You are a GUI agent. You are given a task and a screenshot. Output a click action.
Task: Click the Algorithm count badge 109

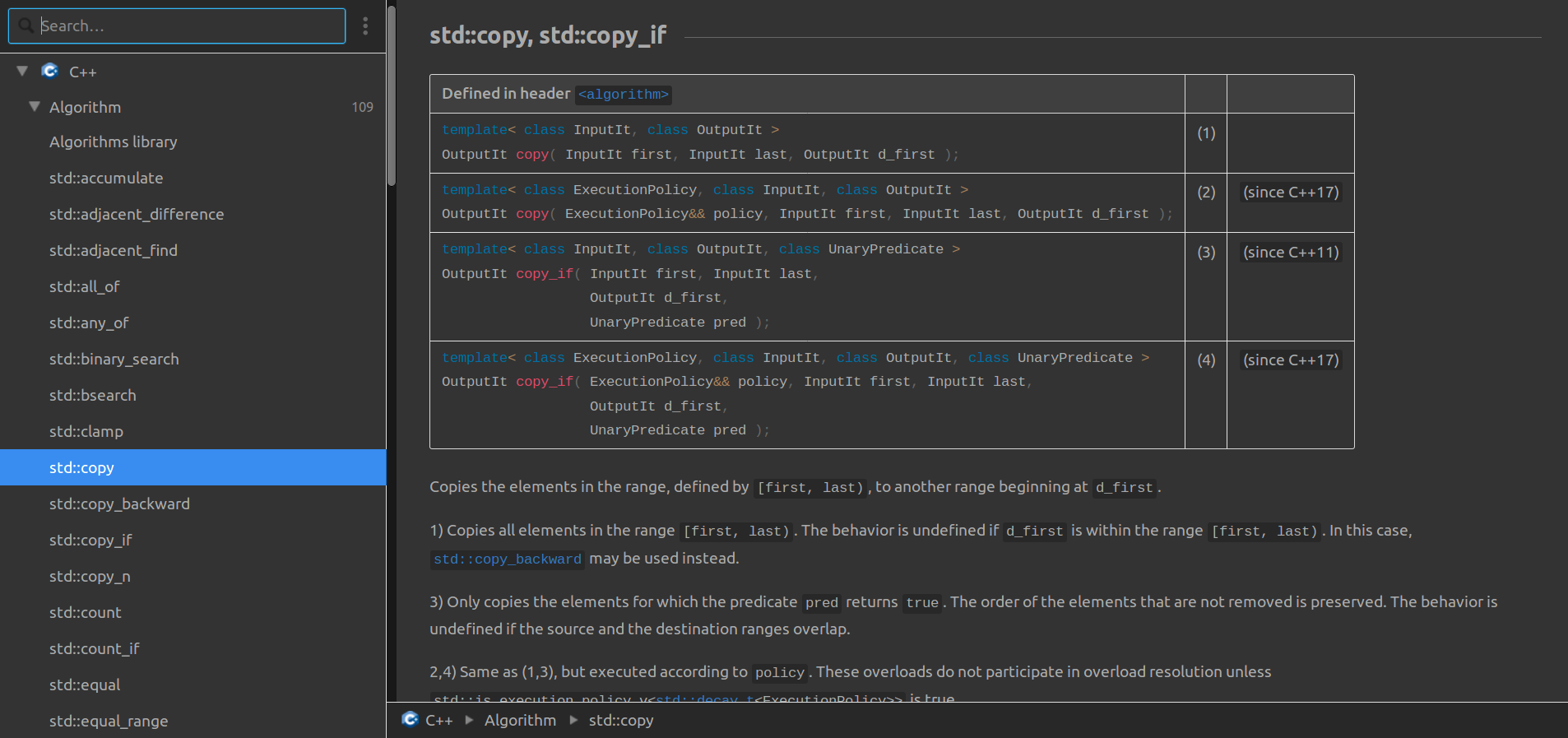click(362, 107)
